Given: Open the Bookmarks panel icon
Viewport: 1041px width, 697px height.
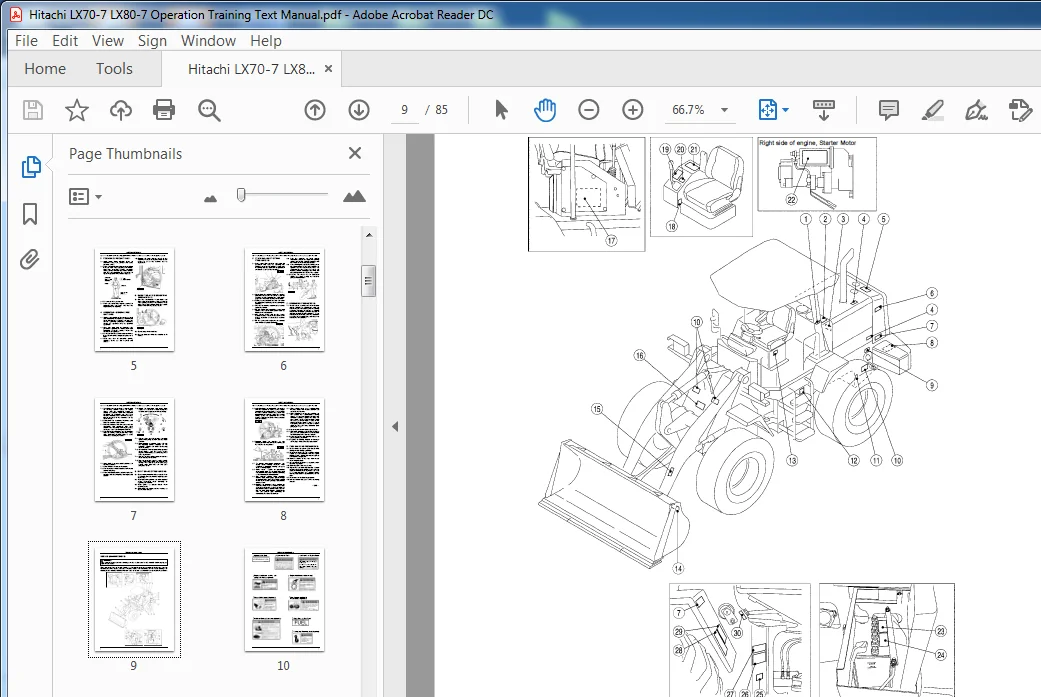Looking at the screenshot, I should (x=30, y=214).
